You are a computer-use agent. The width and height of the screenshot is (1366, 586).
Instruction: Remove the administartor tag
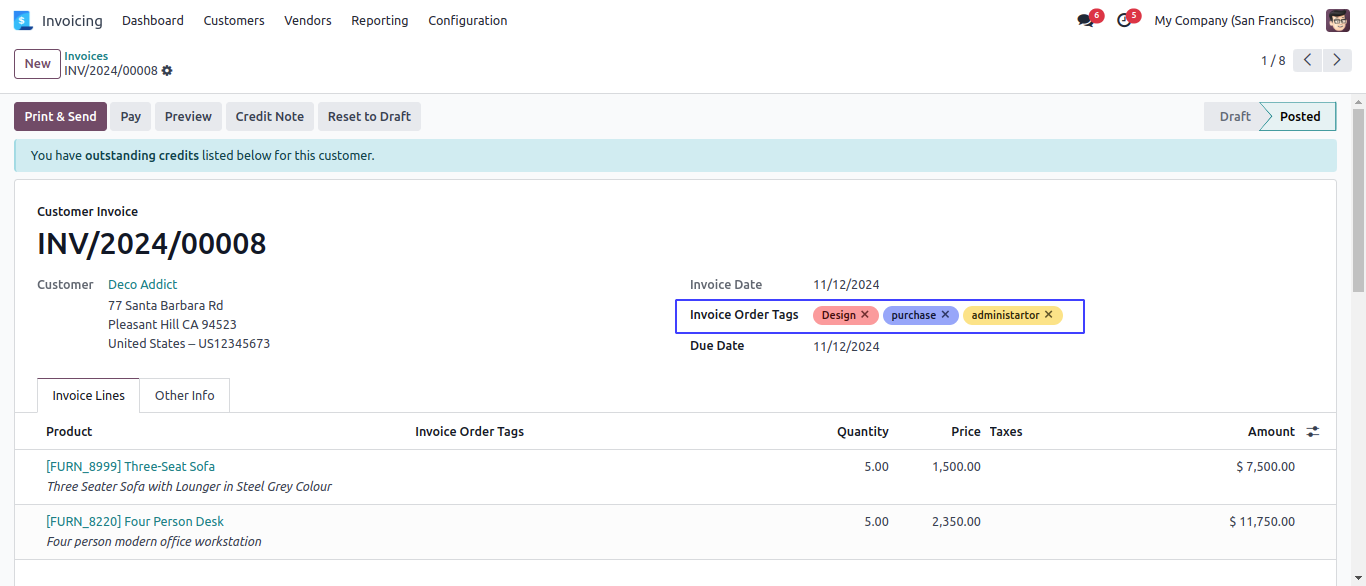[x=1048, y=315]
